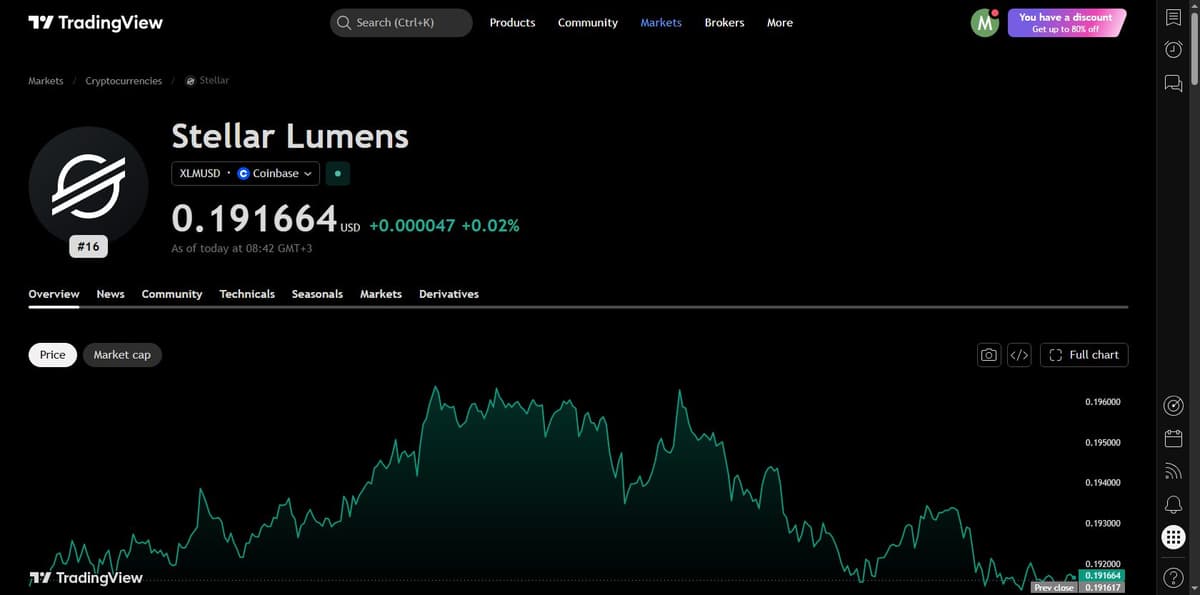Screen dimensions: 1200x595
Task: Click the 0.194000 axis value
Action: point(1103,483)
